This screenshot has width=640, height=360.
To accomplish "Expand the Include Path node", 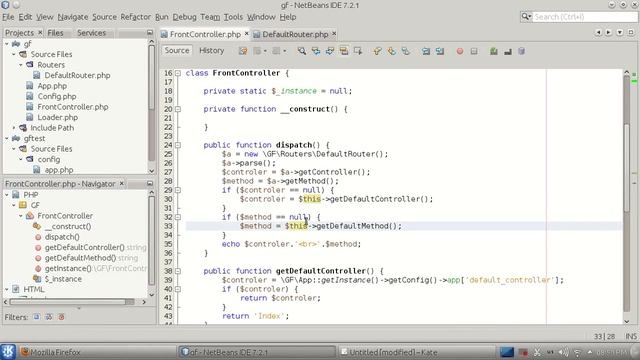I will coord(14,128).
